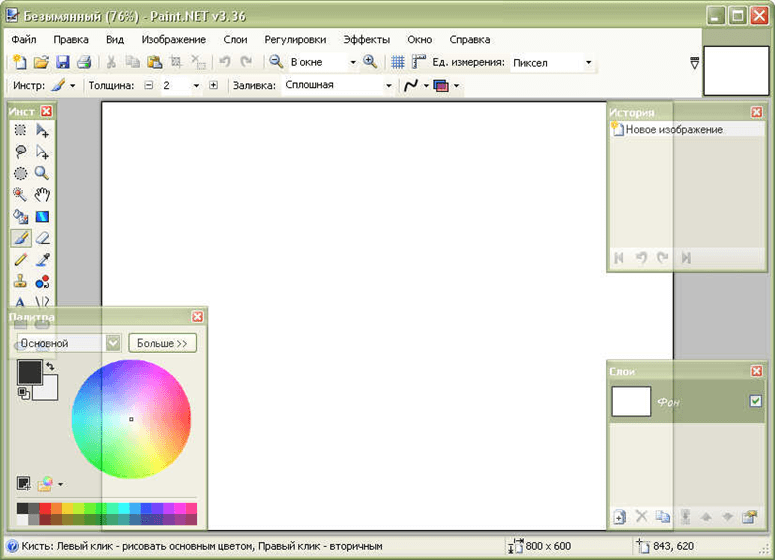Toggle the rulers display

pos(419,62)
